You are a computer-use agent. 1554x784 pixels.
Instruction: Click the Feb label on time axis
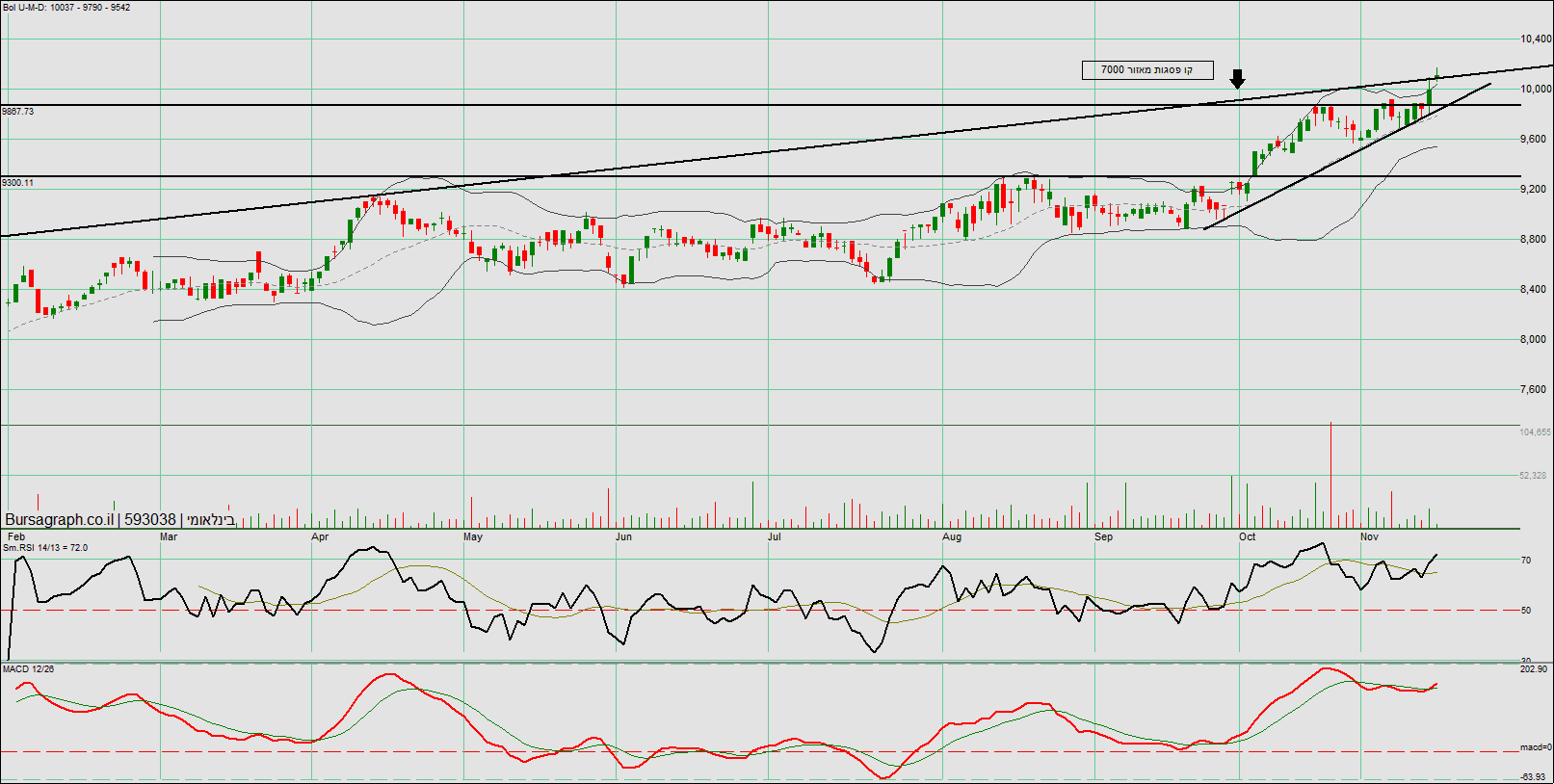tap(16, 536)
